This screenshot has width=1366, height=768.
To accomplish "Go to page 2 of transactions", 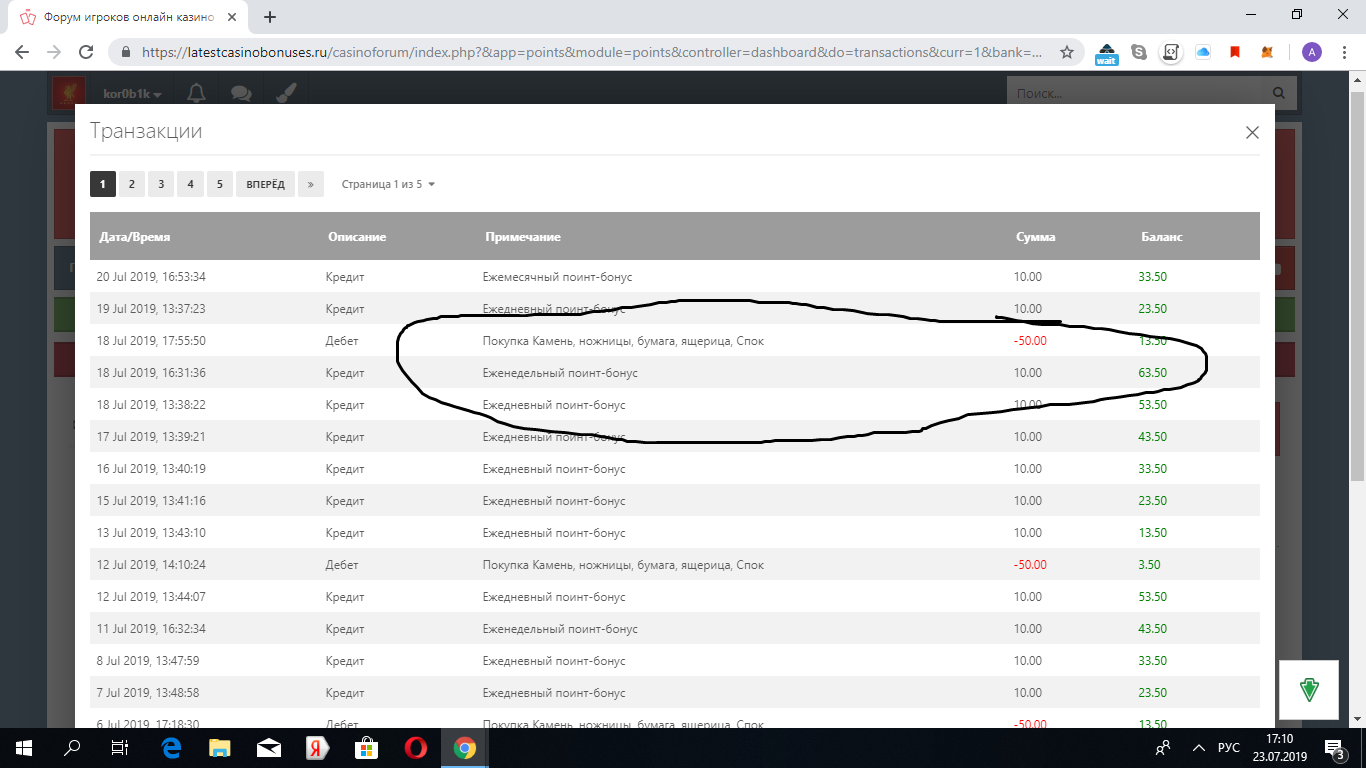I will point(131,184).
